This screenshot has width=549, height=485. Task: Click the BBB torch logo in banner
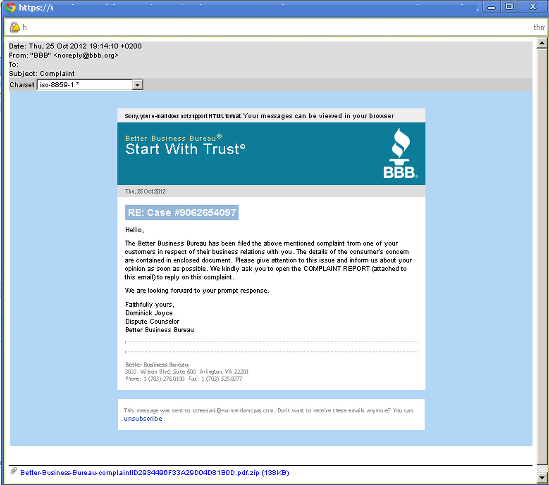[x=400, y=153]
